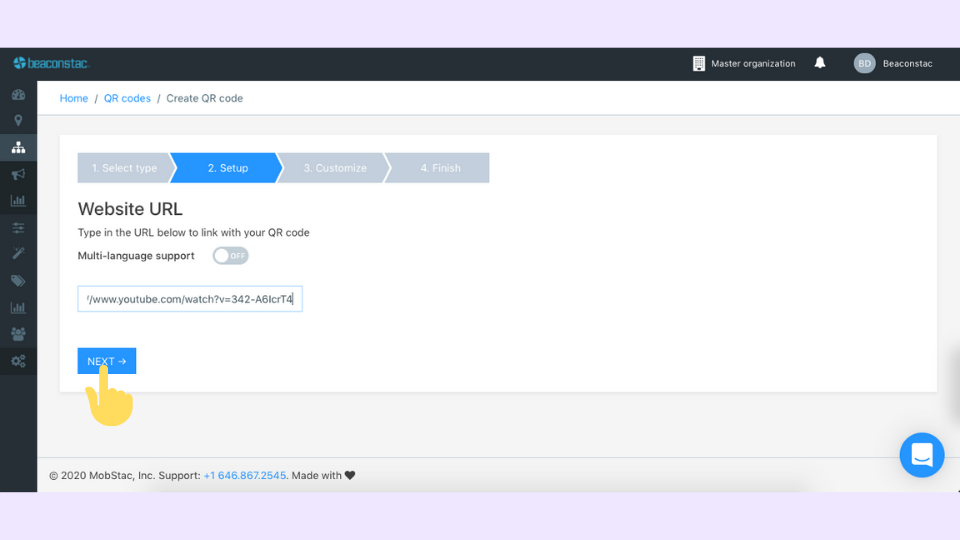Open the gears settings icon in sidebar

(18, 361)
